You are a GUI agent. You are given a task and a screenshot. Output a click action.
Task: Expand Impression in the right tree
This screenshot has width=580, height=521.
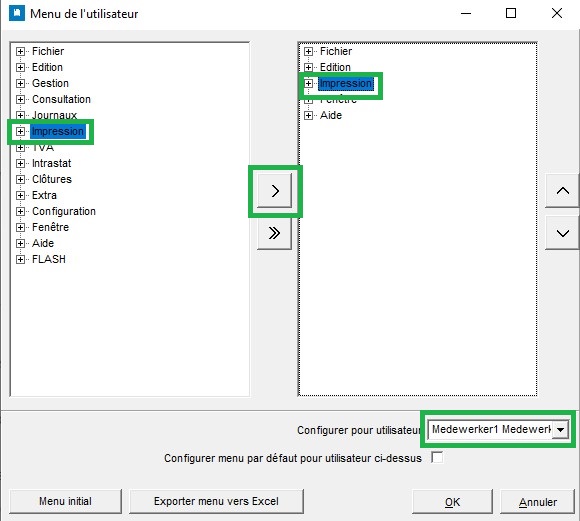308,83
